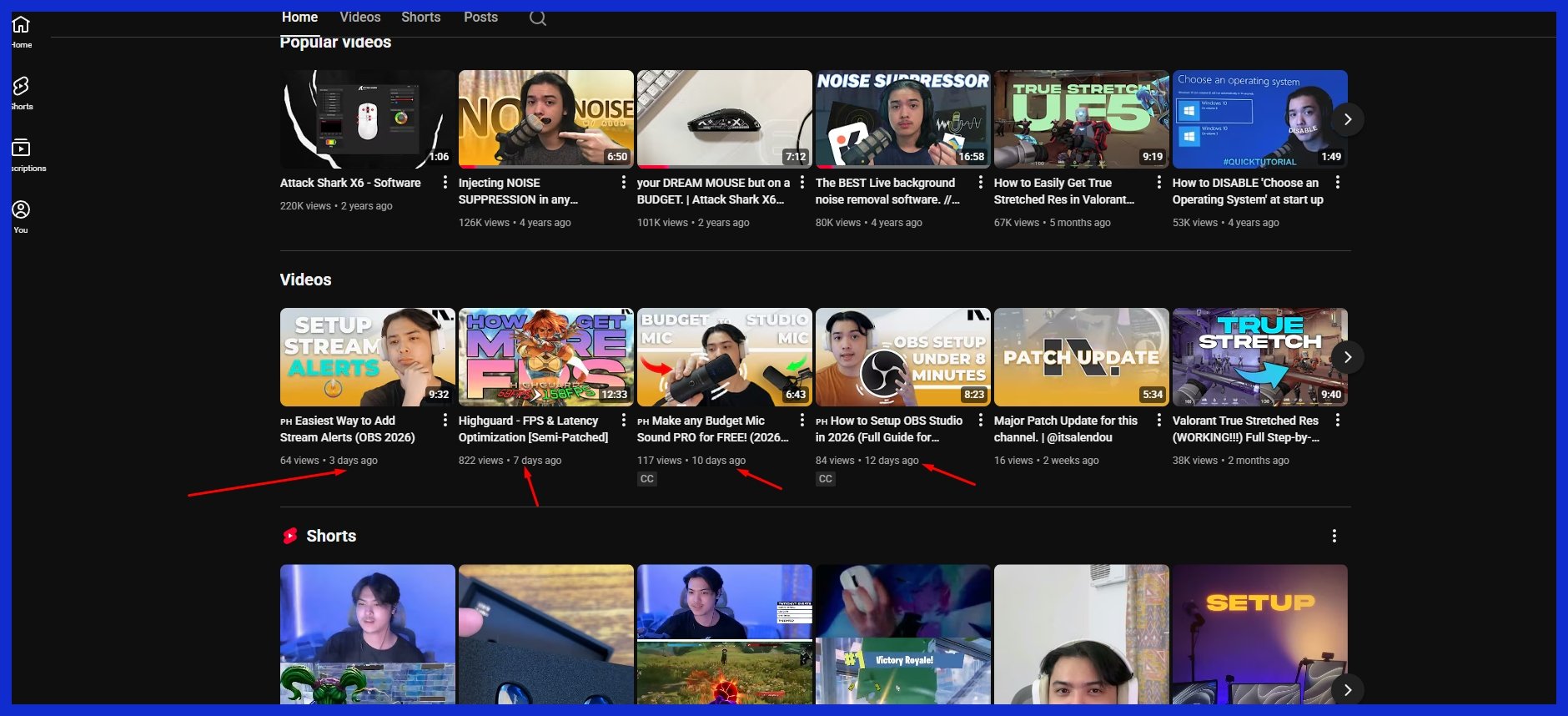The width and height of the screenshot is (1568, 716).
Task: Open title Highguard - FPS & Latency Optimization
Action: pos(533,429)
